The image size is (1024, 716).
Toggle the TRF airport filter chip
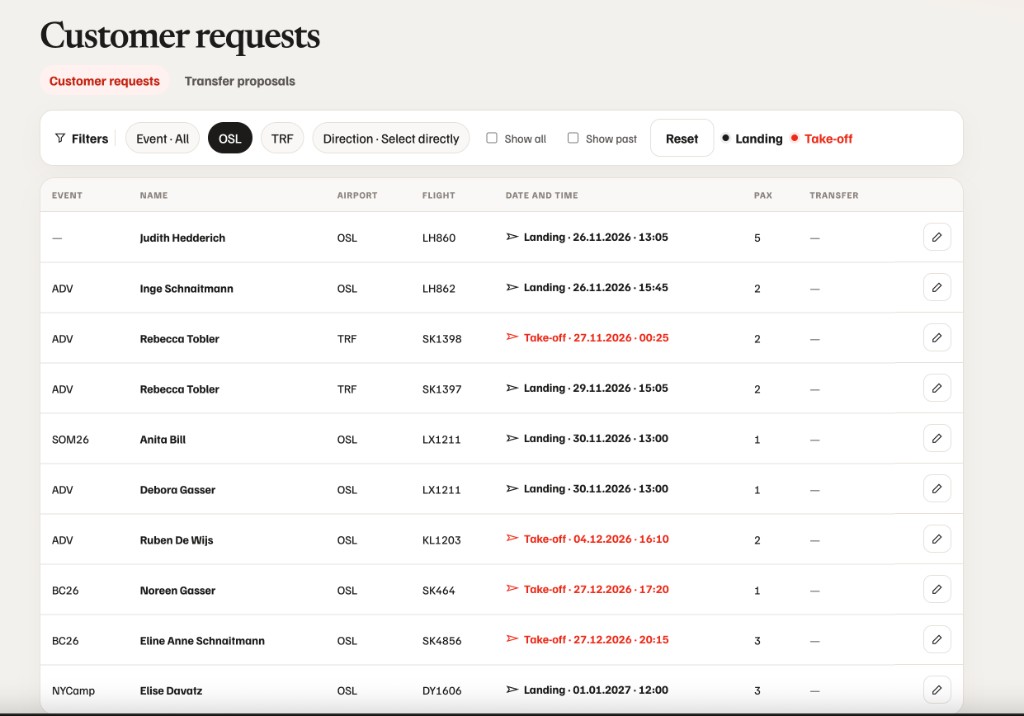pyautogui.click(x=282, y=138)
